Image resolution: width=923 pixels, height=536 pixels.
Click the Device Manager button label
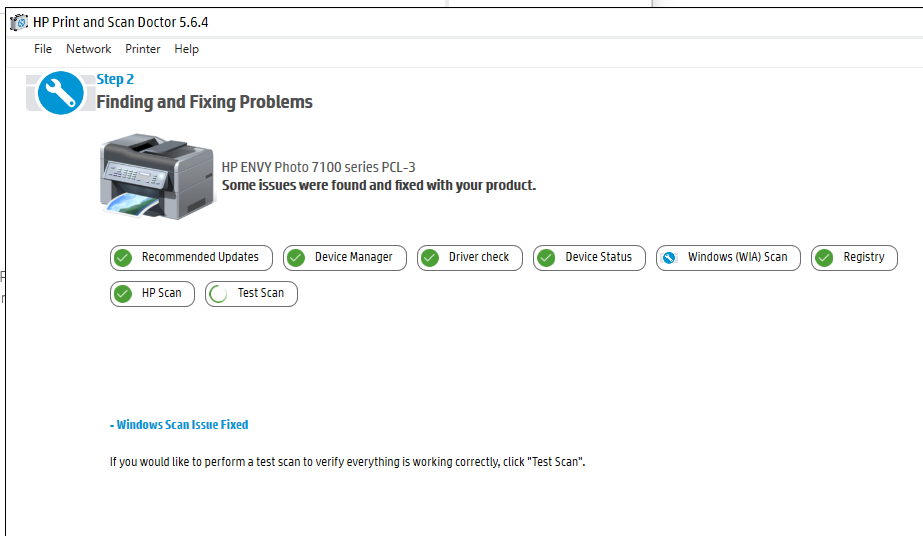pos(353,257)
